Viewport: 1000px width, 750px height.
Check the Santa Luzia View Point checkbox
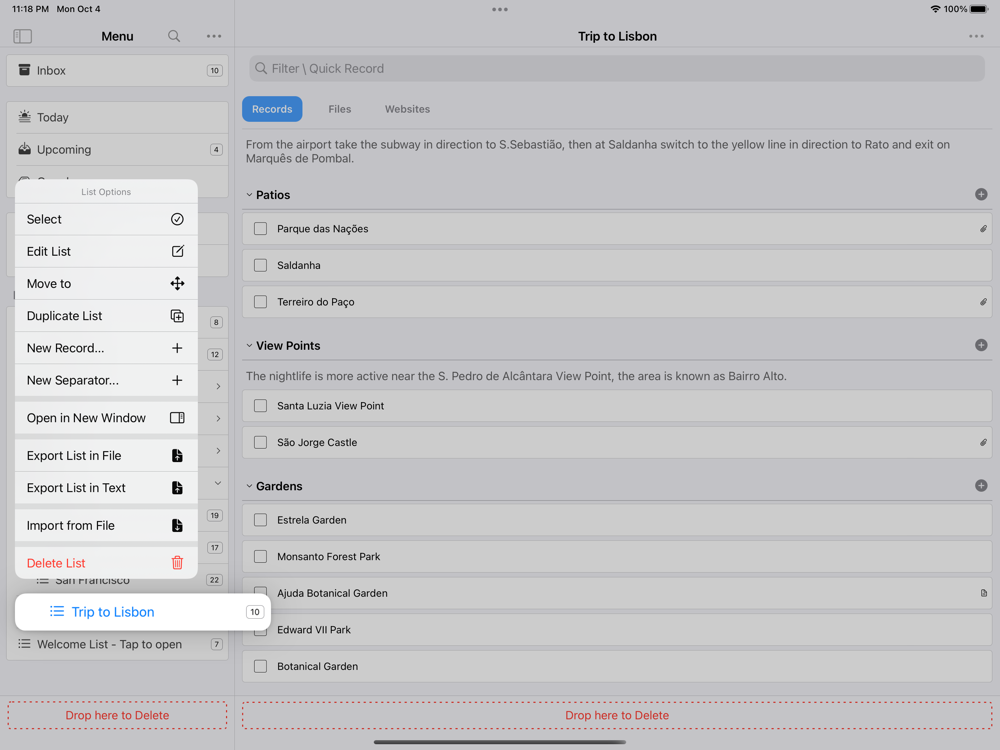tap(260, 406)
